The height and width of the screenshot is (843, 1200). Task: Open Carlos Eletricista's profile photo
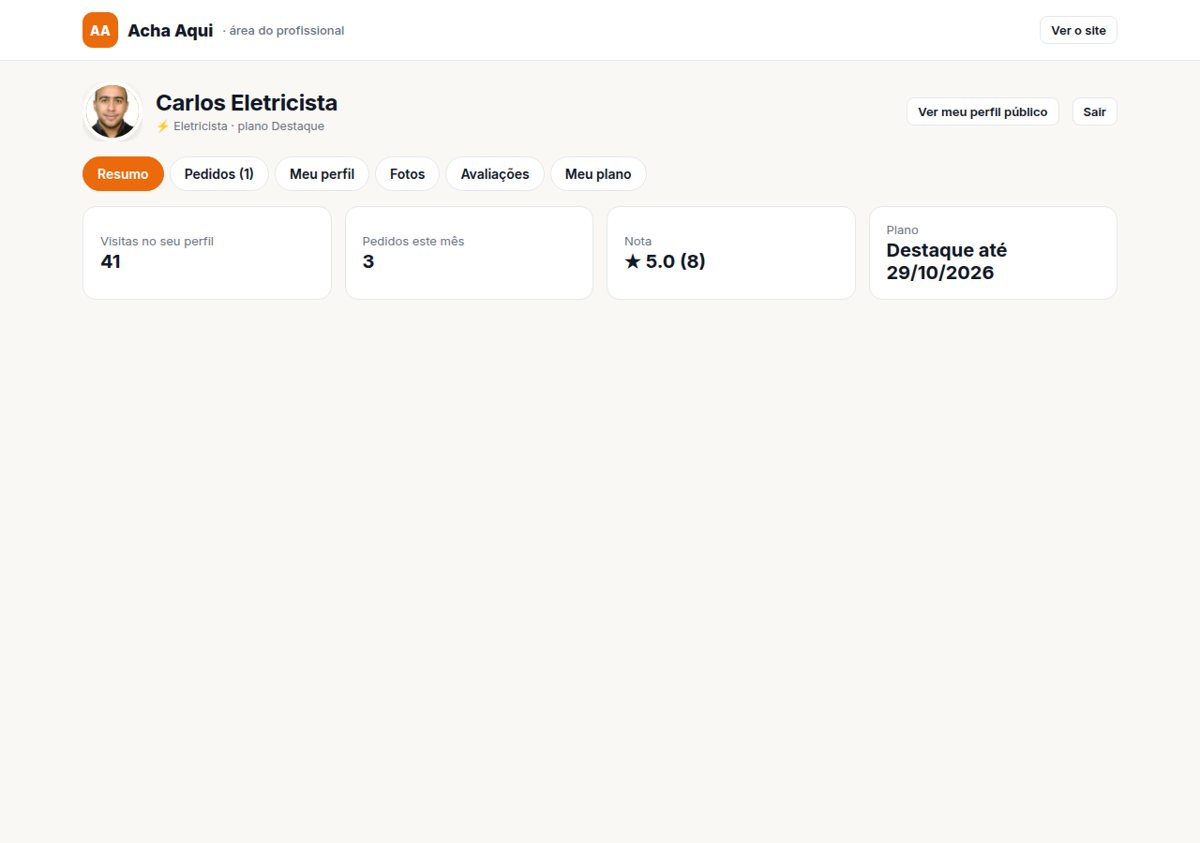pyautogui.click(x=112, y=112)
